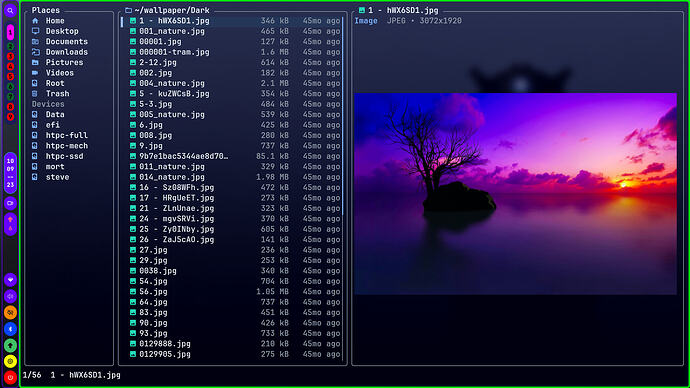Open the red power button icon

(x=10, y=377)
